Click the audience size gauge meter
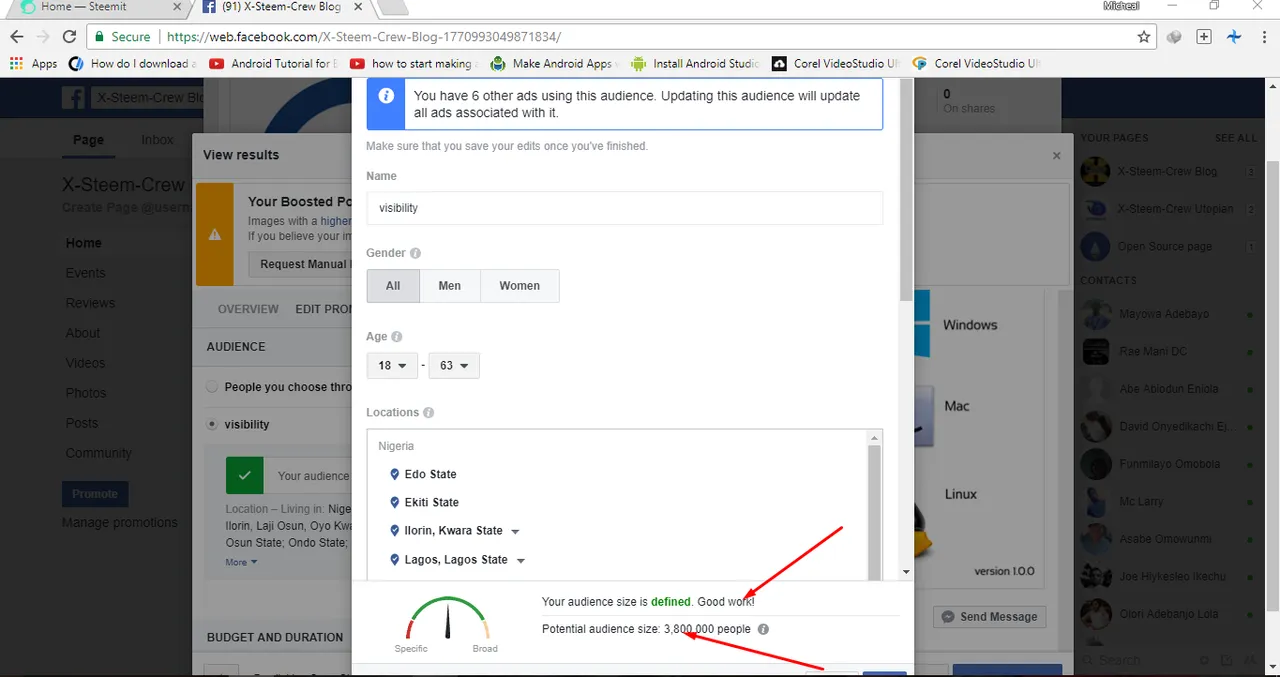Screen dimensions: 1280x677 (449, 620)
